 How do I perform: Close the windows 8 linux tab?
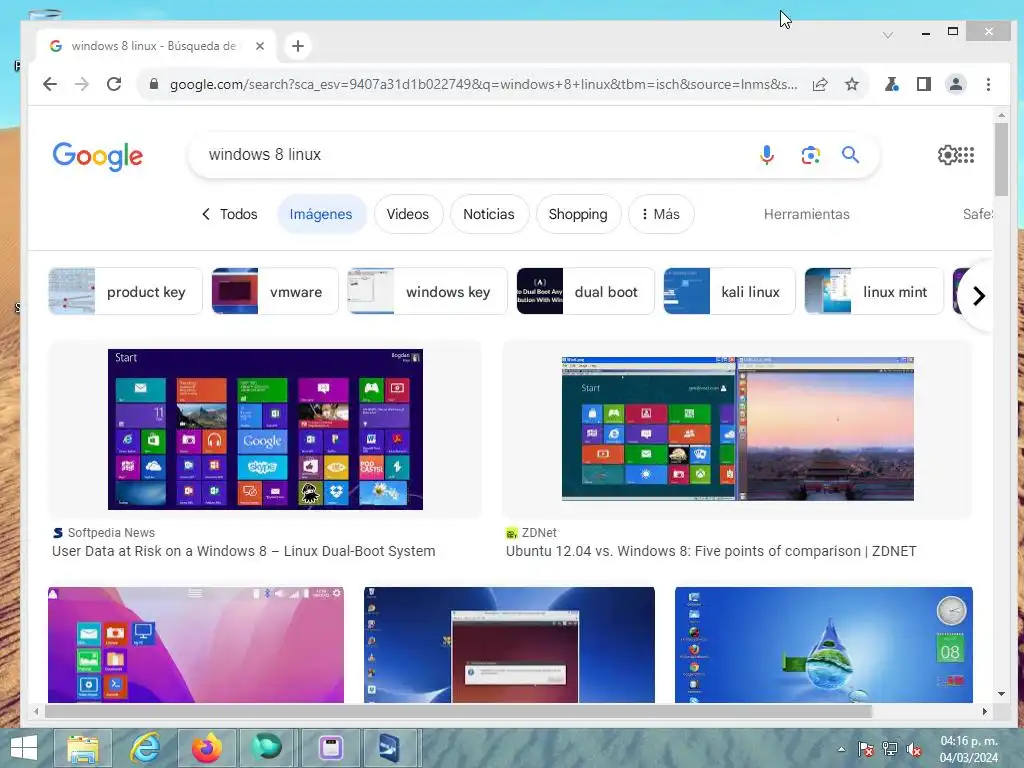(x=260, y=46)
